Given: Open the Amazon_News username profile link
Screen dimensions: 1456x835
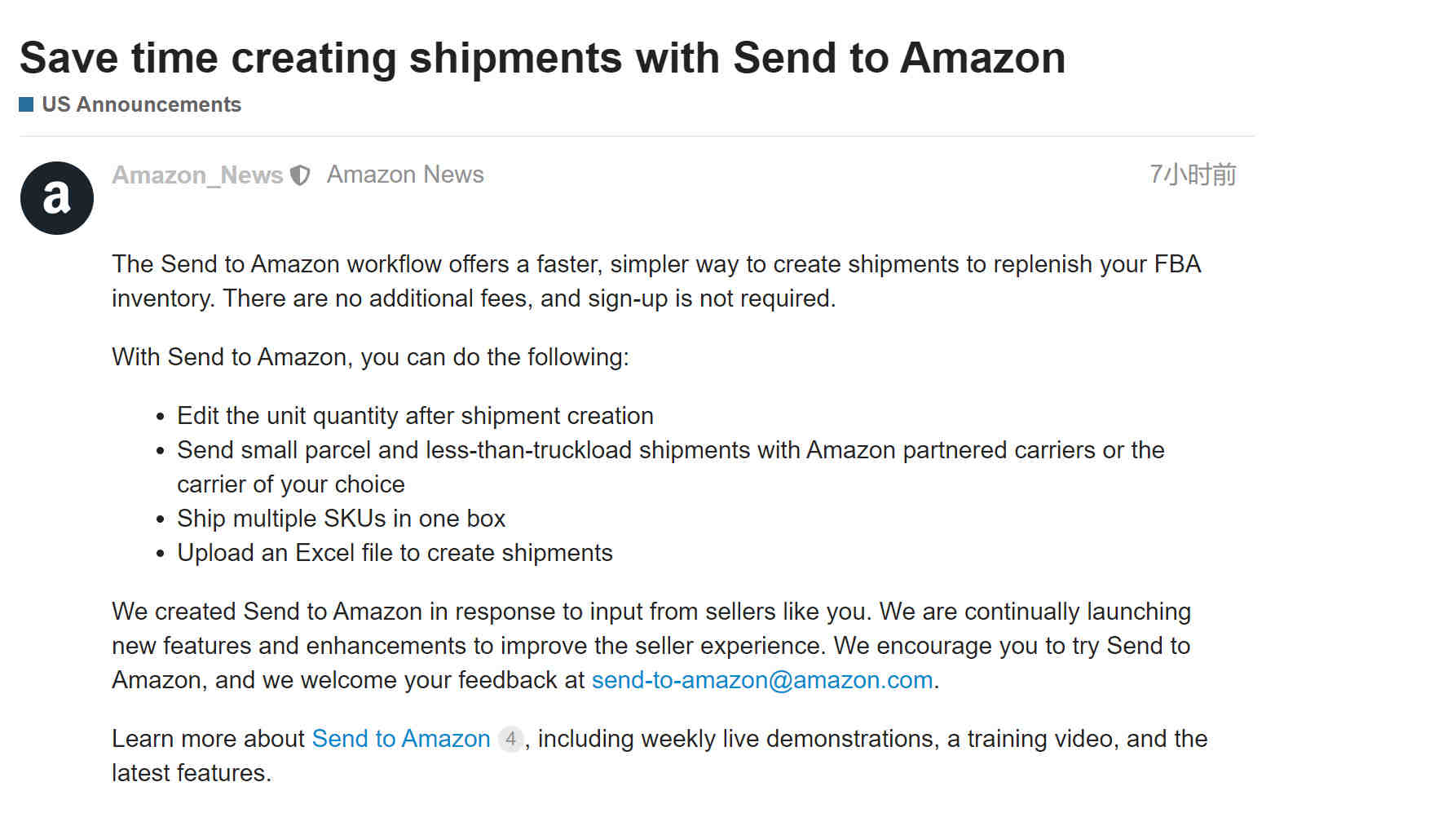Looking at the screenshot, I should (197, 175).
